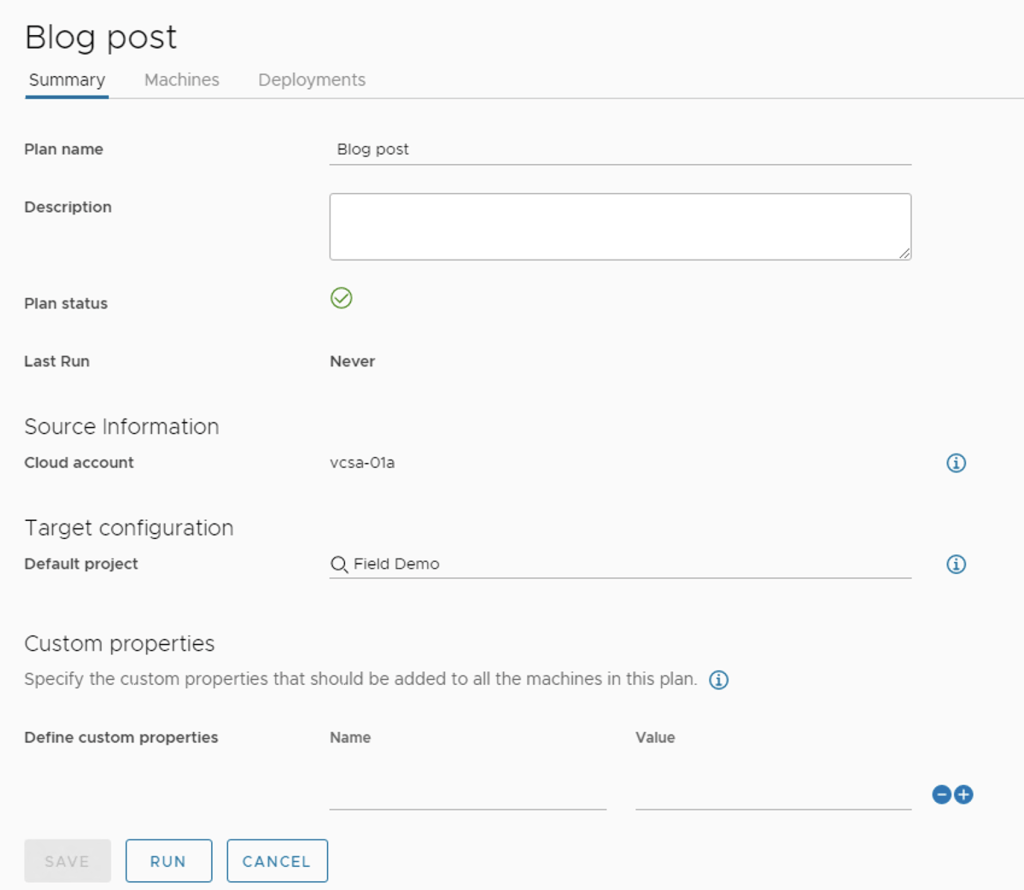Viewport: 1024px width, 890px height.
Task: Remove custom property row with minus icon
Action: (941, 795)
